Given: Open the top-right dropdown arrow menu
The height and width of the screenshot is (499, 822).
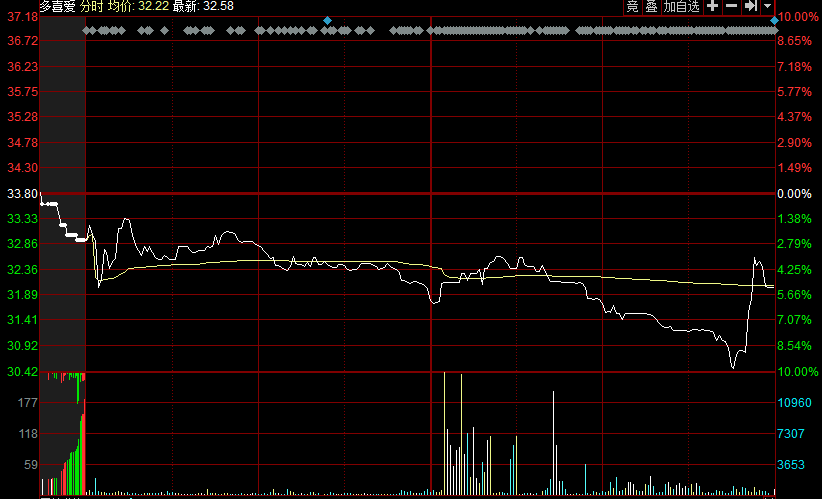Looking at the screenshot, I should [x=768, y=6].
